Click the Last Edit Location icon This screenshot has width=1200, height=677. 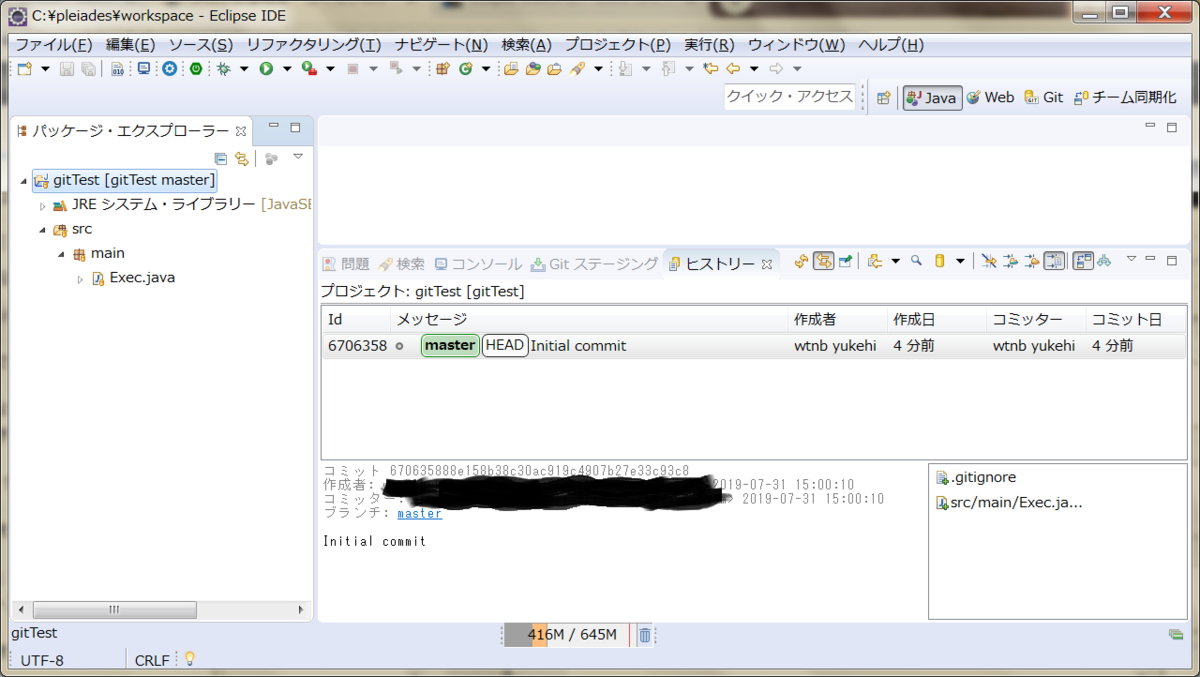711,69
